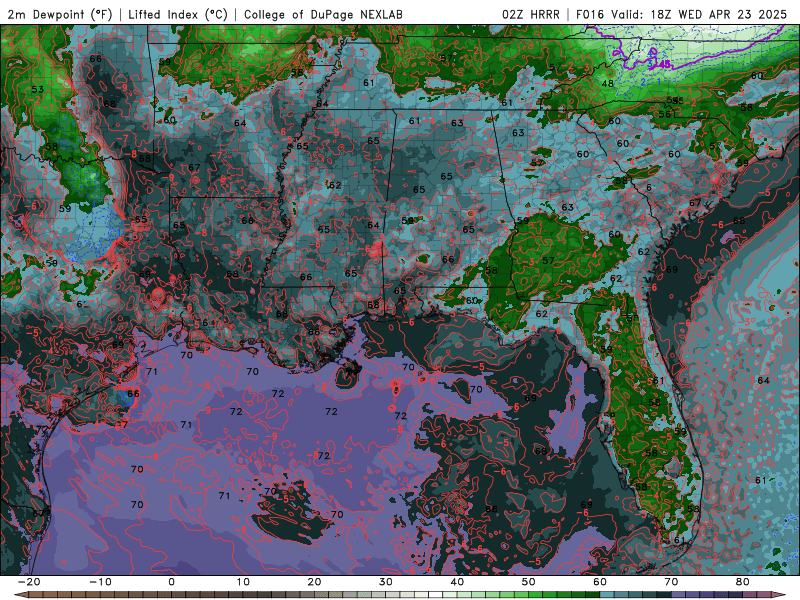Screen dimensions: 800x600
Task: Click the 50 label on the color scale
Action: [529, 582]
